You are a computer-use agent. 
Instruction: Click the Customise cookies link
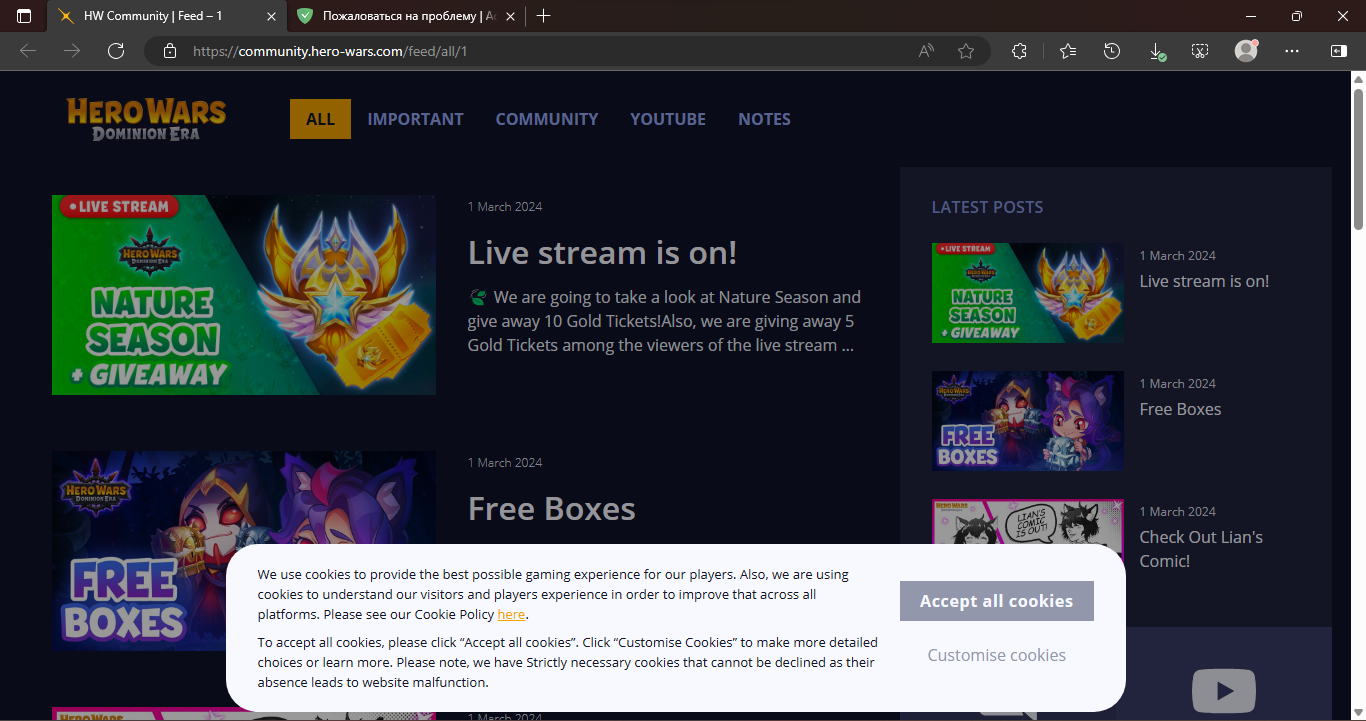click(996, 655)
